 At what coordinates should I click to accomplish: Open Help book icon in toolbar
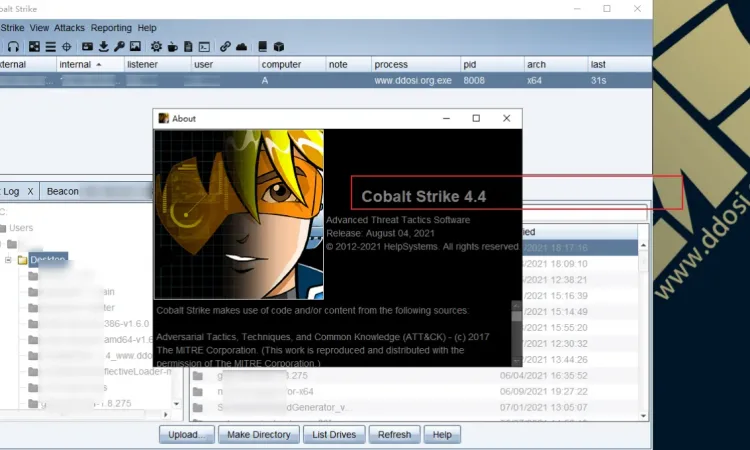(263, 46)
